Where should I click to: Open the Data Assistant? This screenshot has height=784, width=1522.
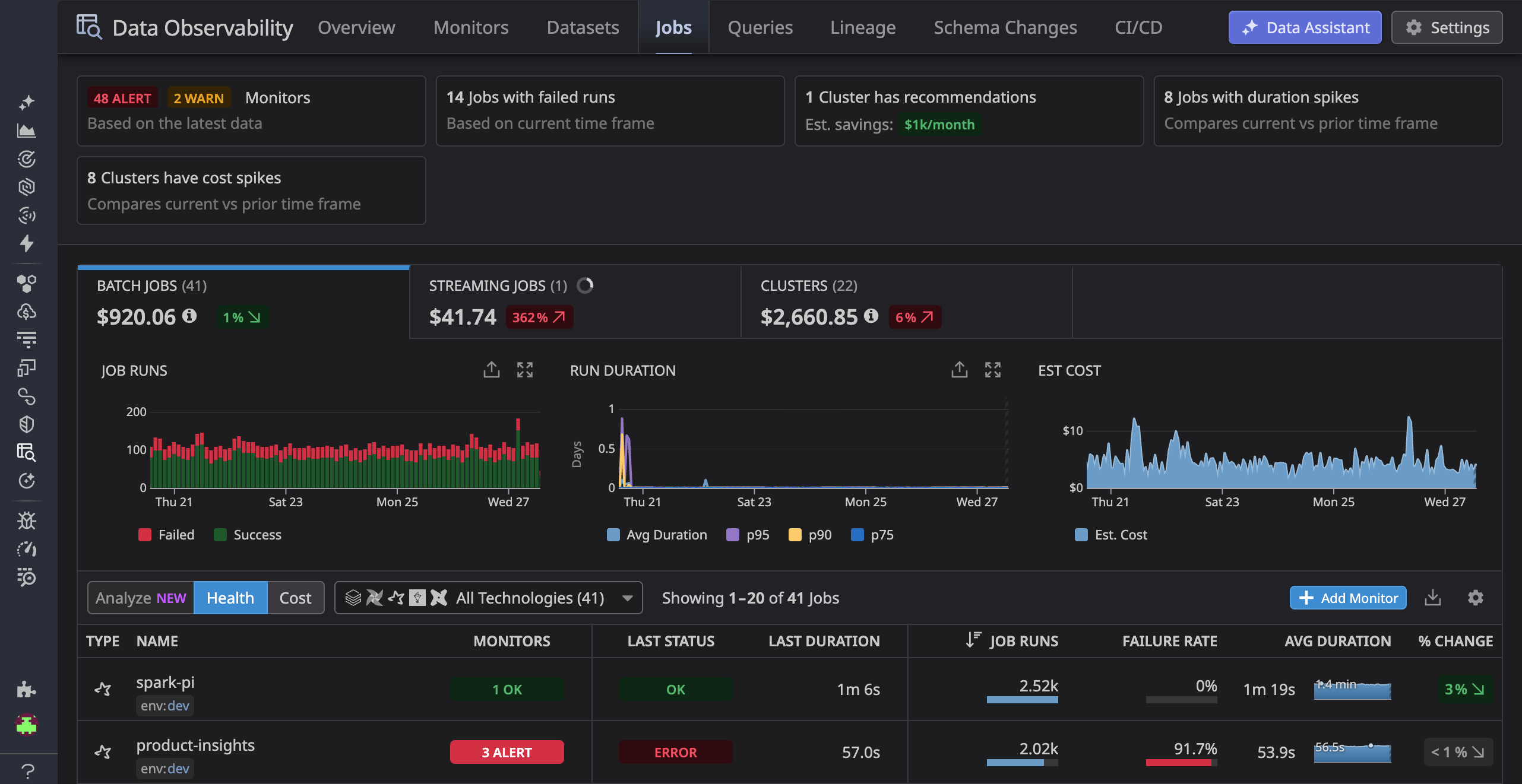(1305, 27)
